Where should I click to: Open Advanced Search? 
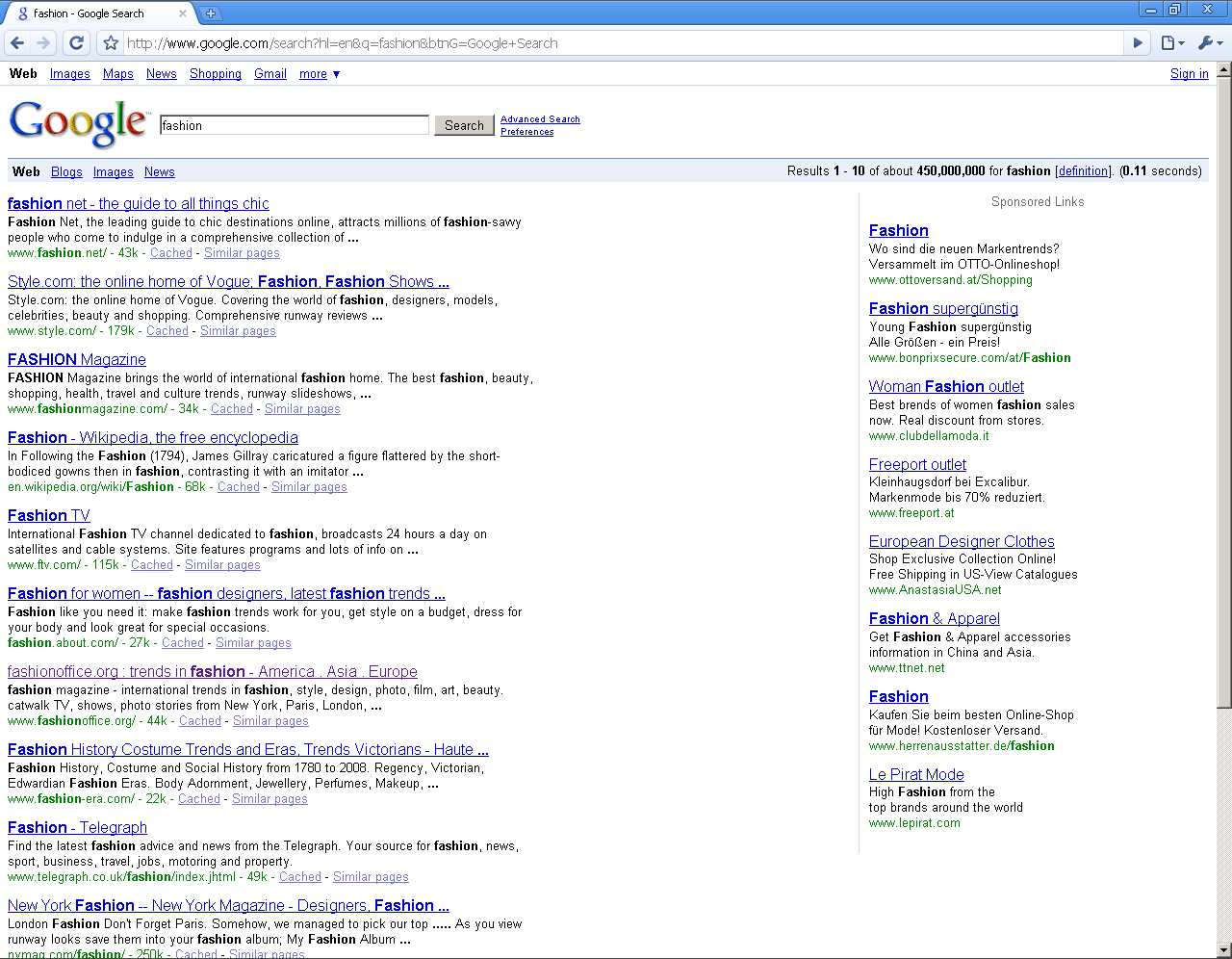pyautogui.click(x=540, y=119)
